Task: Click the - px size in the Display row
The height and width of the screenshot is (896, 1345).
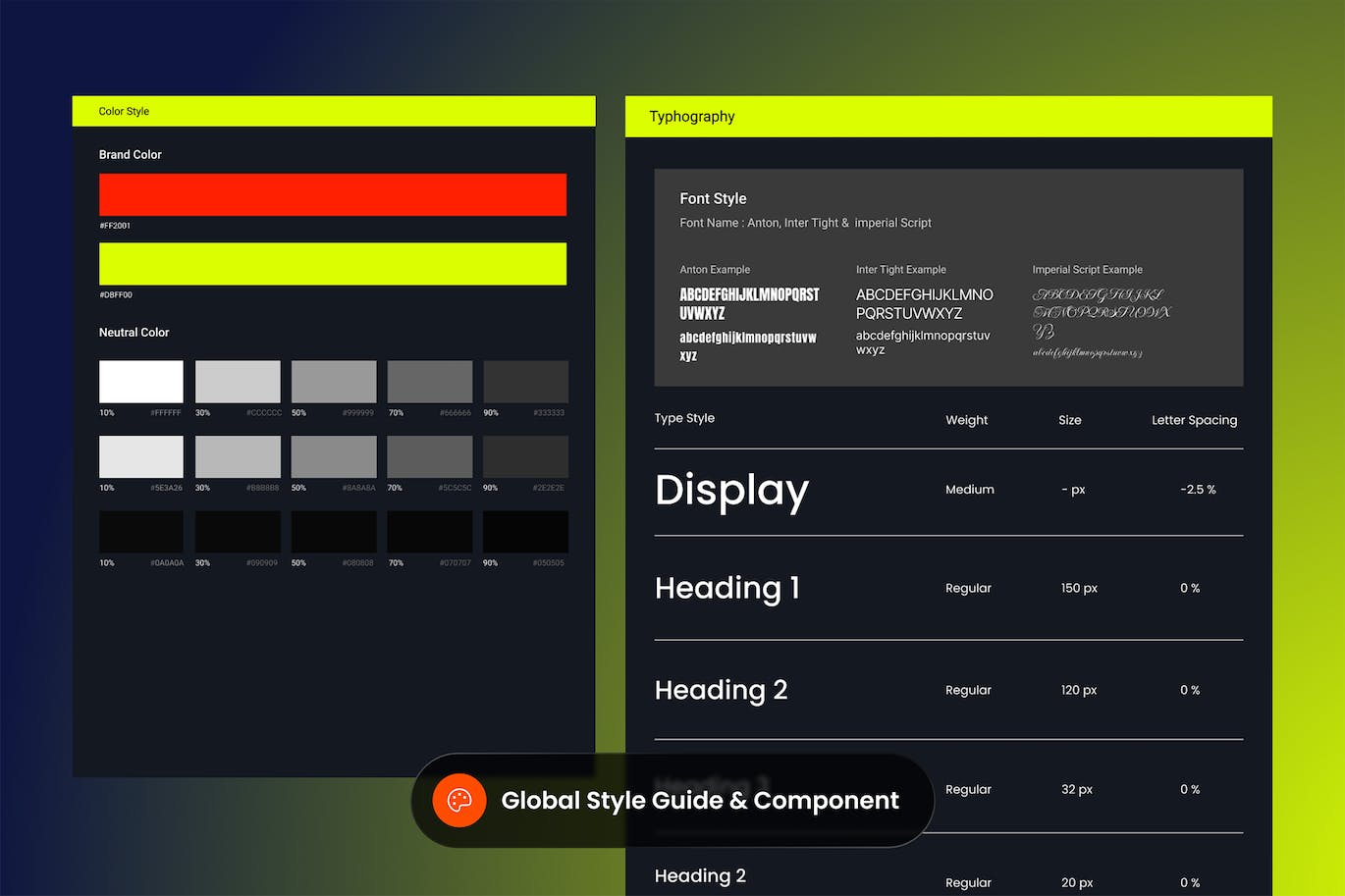Action: pos(1073,489)
